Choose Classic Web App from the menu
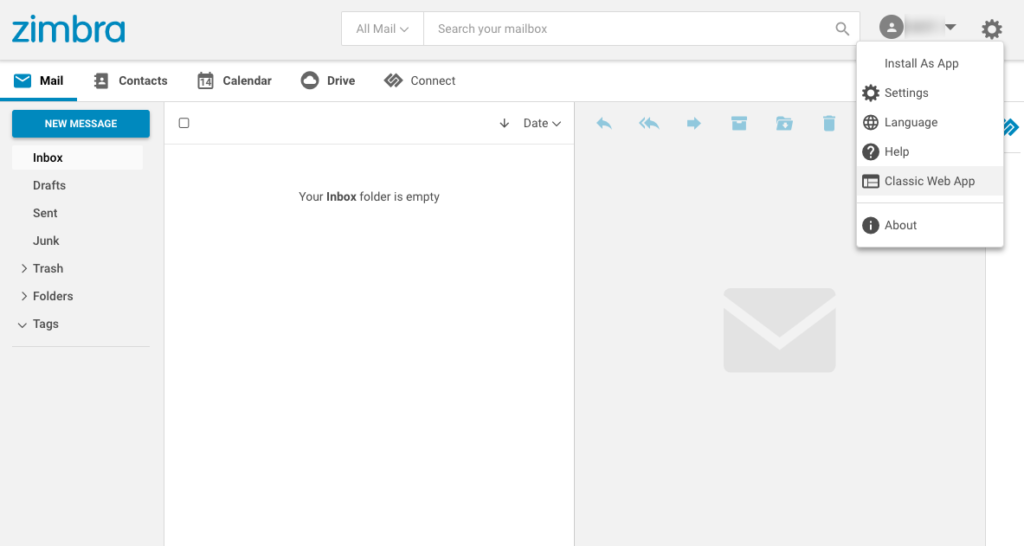 coord(929,181)
